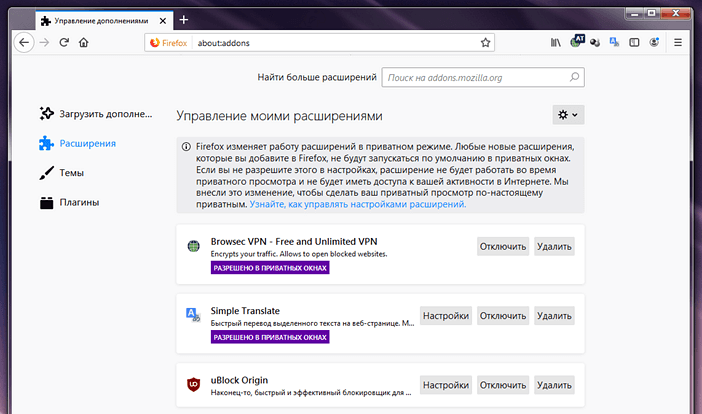Click Simple Translate's РАЗРЕШЕНО В ПРИВАТНЫХ ОКНАХ badge
The height and width of the screenshot is (414, 702).
coord(270,337)
